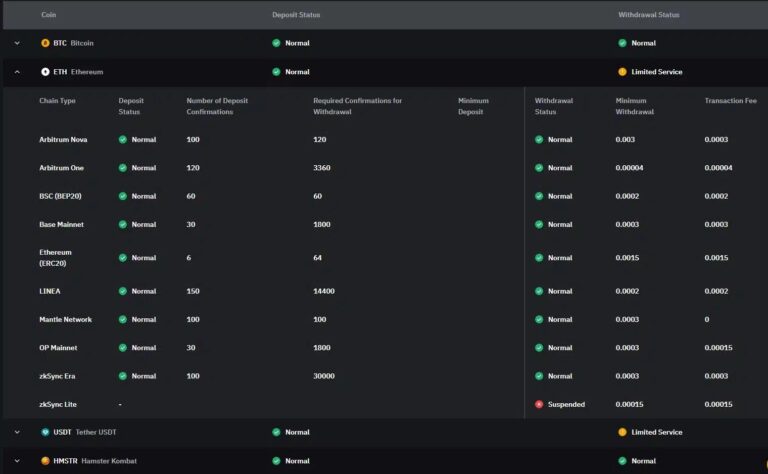Click the orange Limited Service icon for ETH
Viewport: 768px width, 474px height.
[x=622, y=72]
